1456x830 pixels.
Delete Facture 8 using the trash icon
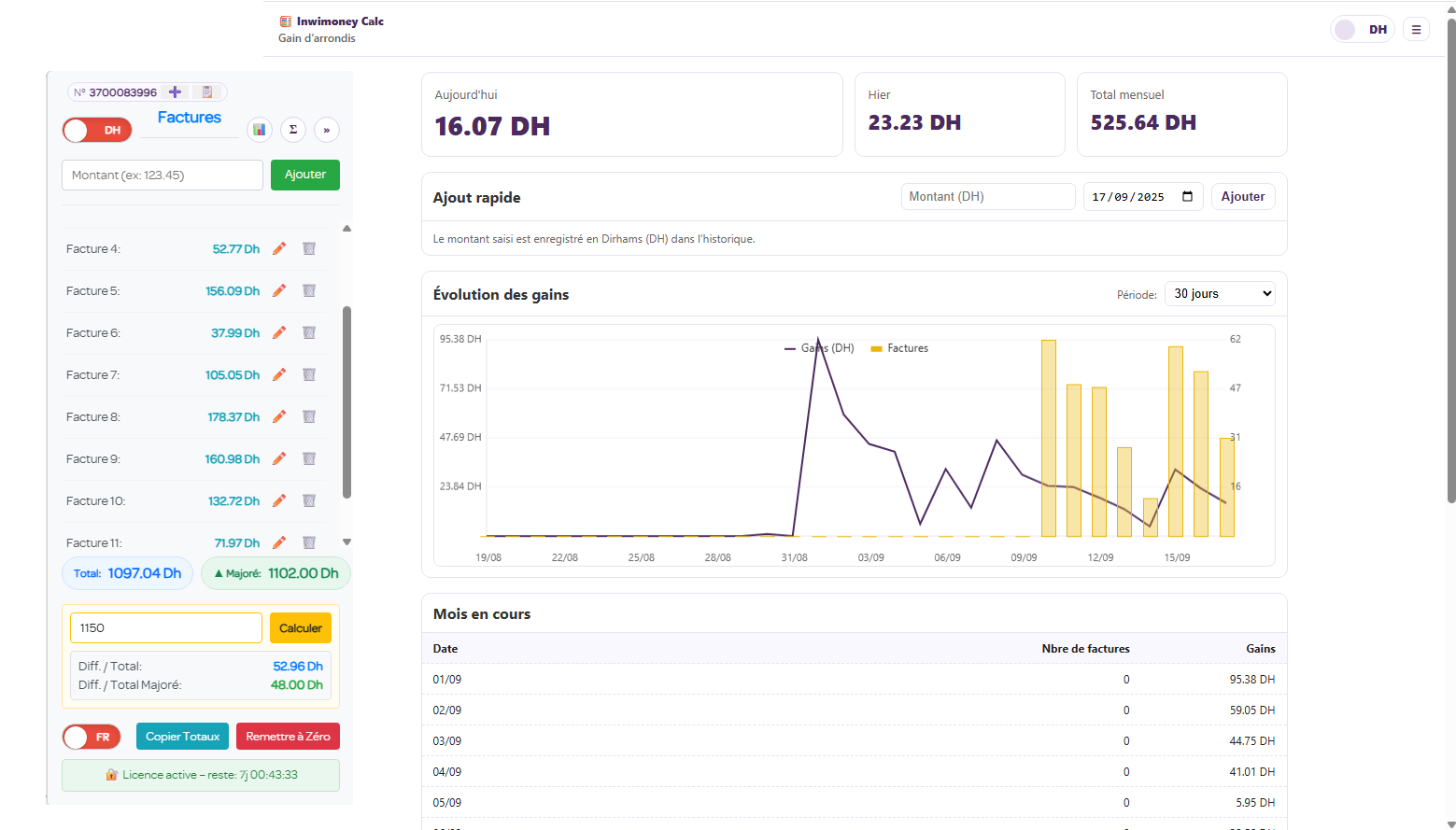309,417
